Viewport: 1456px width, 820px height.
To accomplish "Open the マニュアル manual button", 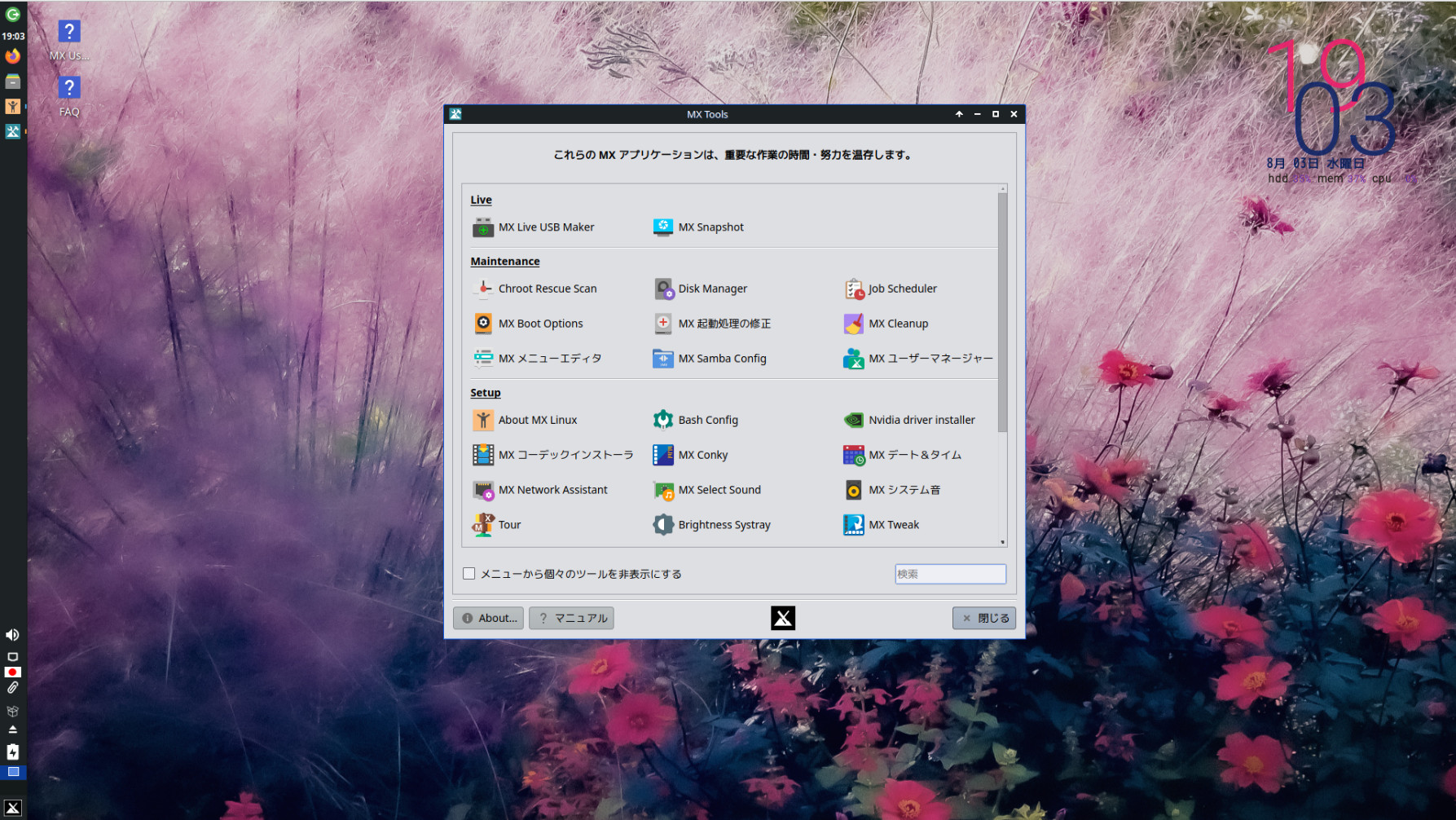I will (x=571, y=618).
